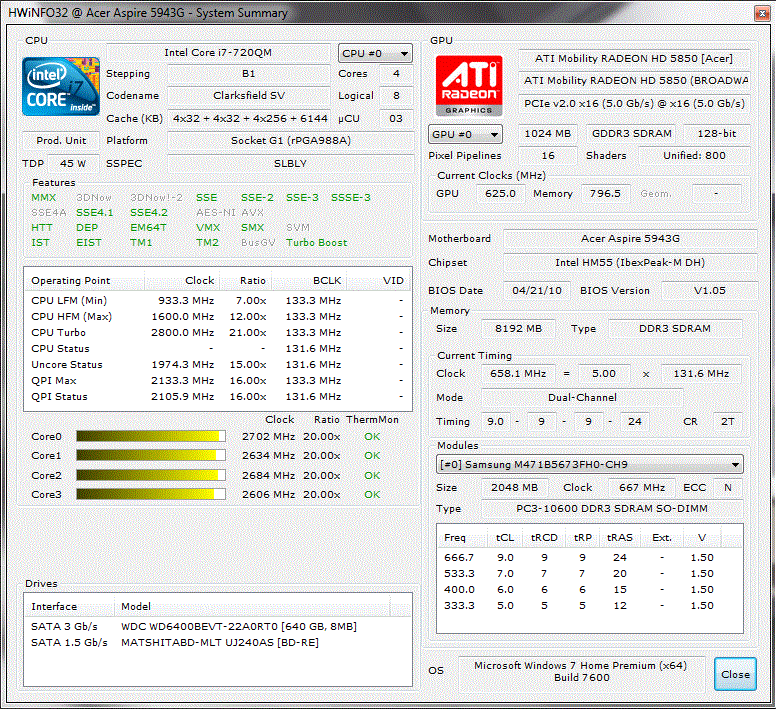Click the SSE4.2 feature label
Image resolution: width=776 pixels, height=709 pixels.
[149, 213]
